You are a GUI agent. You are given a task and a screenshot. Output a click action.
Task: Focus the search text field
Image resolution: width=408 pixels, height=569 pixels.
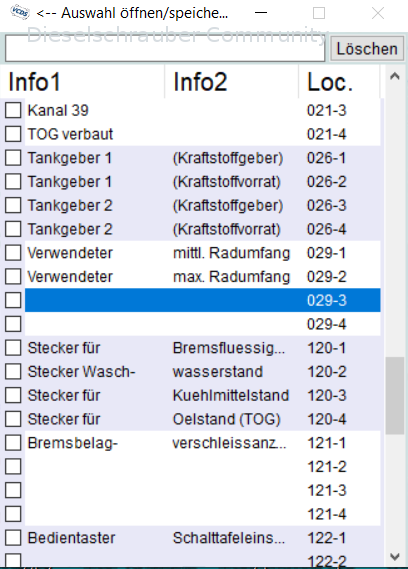165,48
